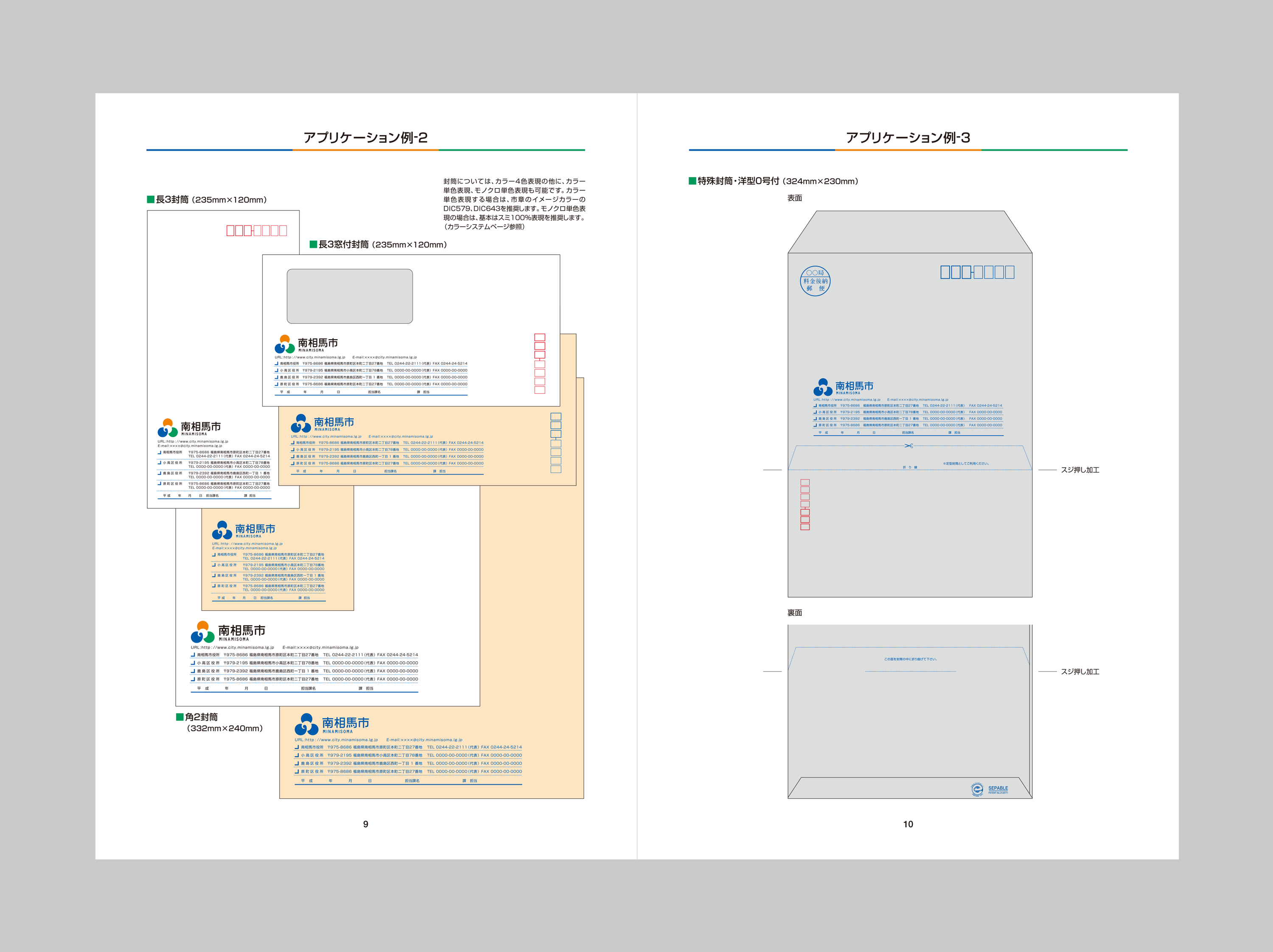The height and width of the screenshot is (952, 1273).
Task: Click the green square beside 特殊封筒・洋型0号付
Action: 693,181
